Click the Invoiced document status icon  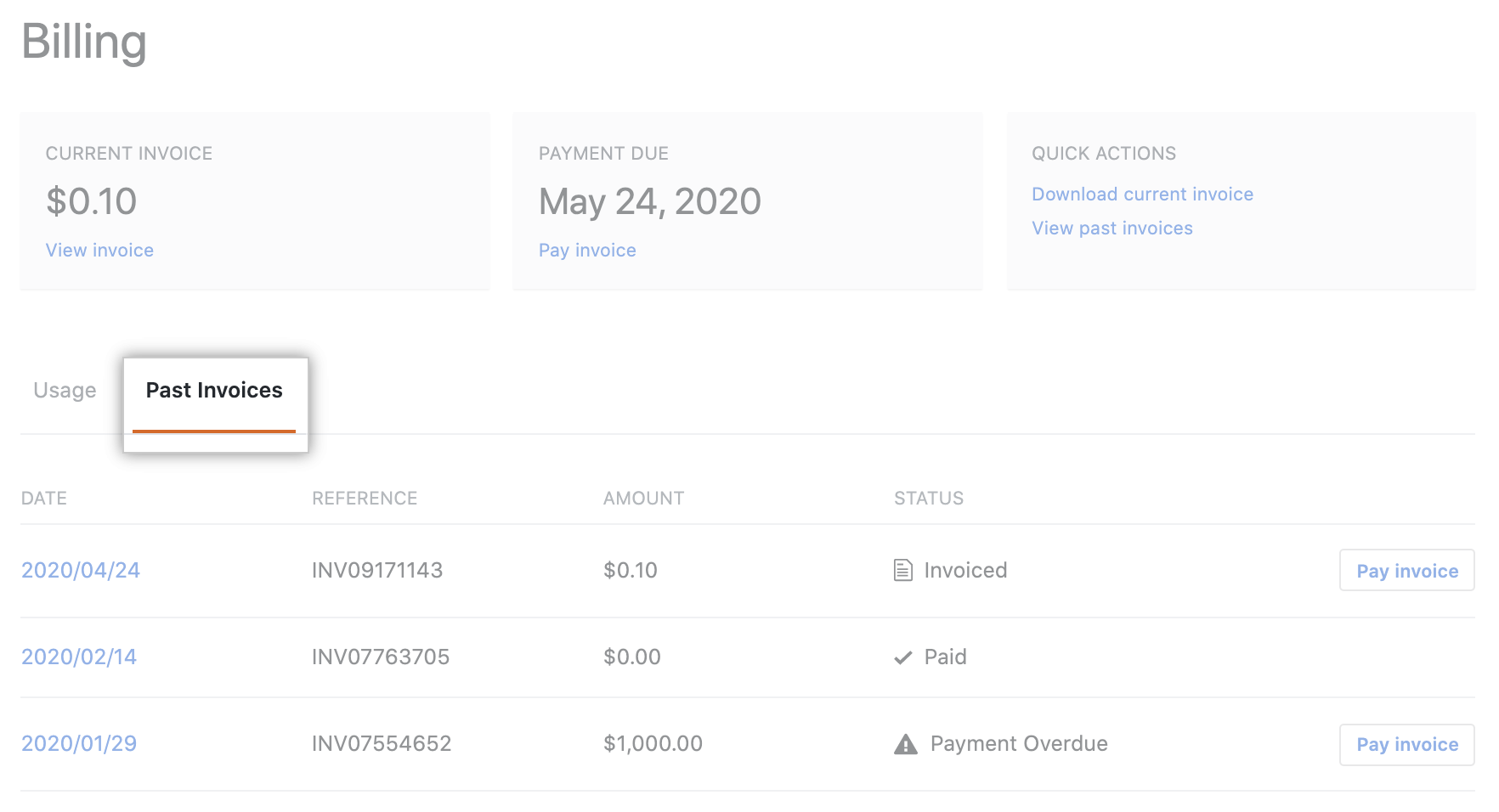pyautogui.click(x=903, y=570)
